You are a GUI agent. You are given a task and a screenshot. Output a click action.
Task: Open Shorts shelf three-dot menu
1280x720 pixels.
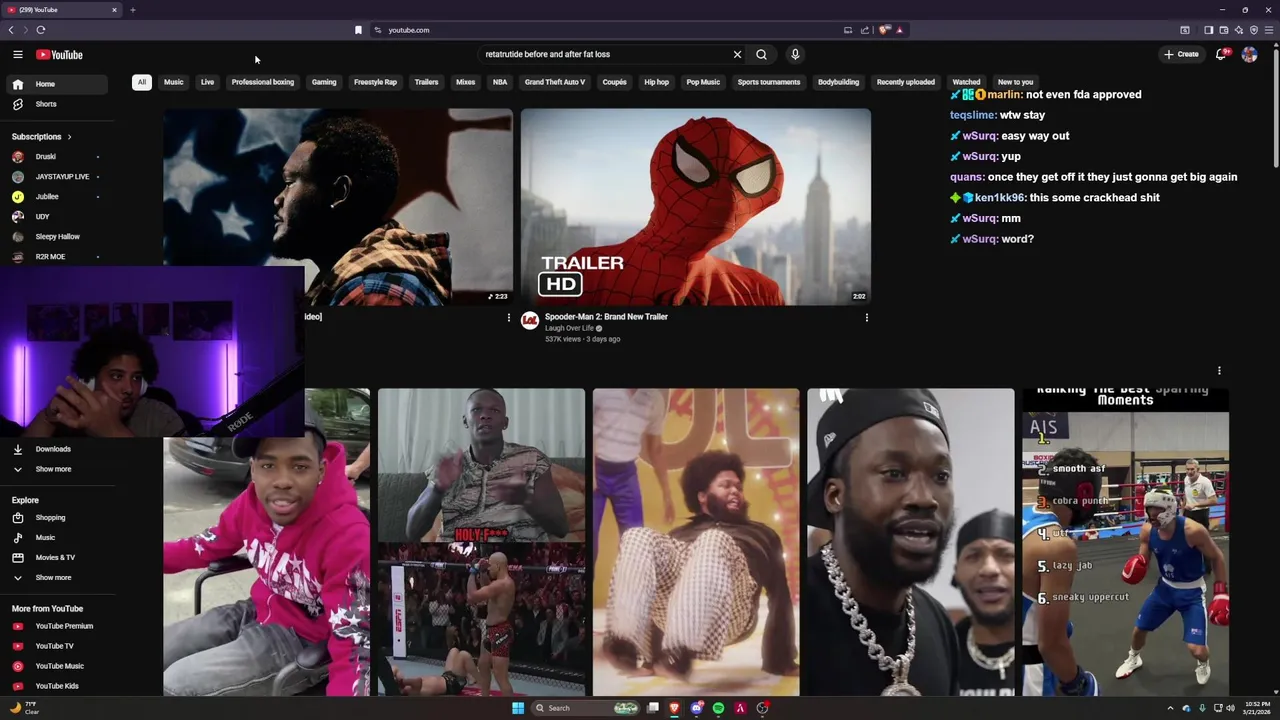click(x=1219, y=371)
